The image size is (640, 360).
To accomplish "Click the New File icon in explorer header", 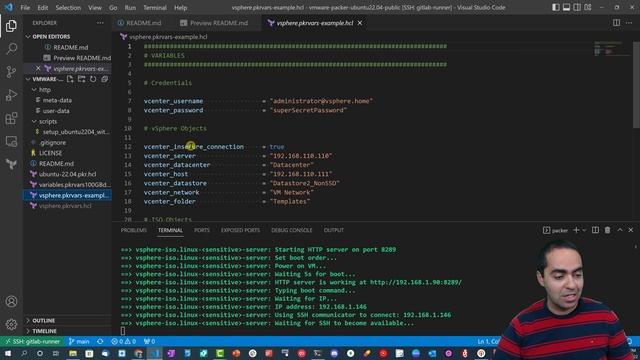I will click(70, 79).
